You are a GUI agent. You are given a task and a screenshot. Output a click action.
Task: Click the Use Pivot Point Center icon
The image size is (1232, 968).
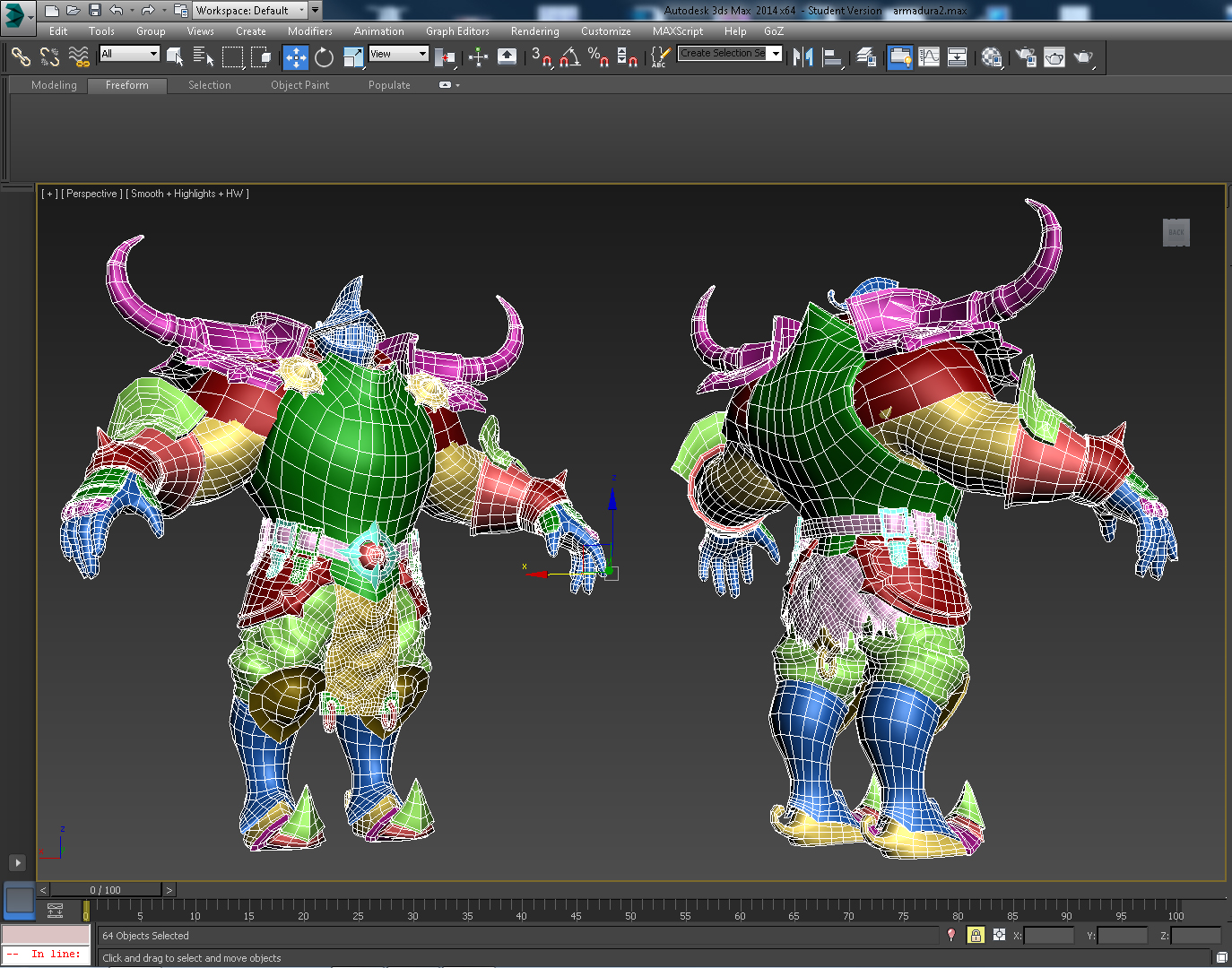coord(445,57)
